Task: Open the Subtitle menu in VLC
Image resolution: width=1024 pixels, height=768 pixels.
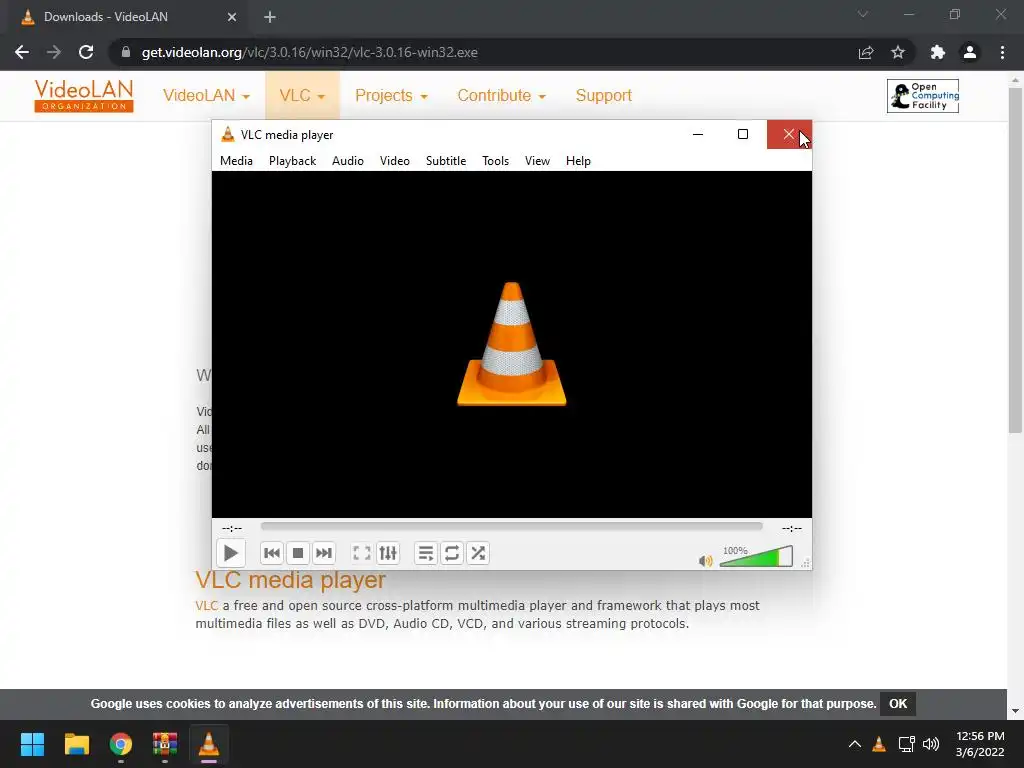Action: click(446, 161)
